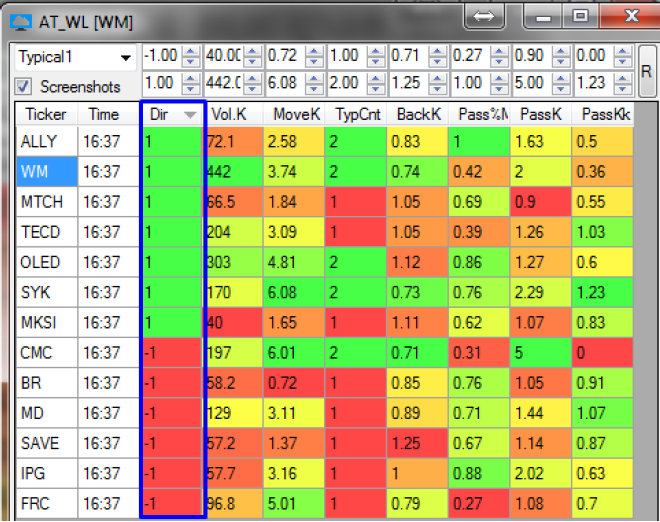Image resolution: width=660 pixels, height=522 pixels.
Task: Select the ALLY ticker row
Action: [x=325, y=141]
